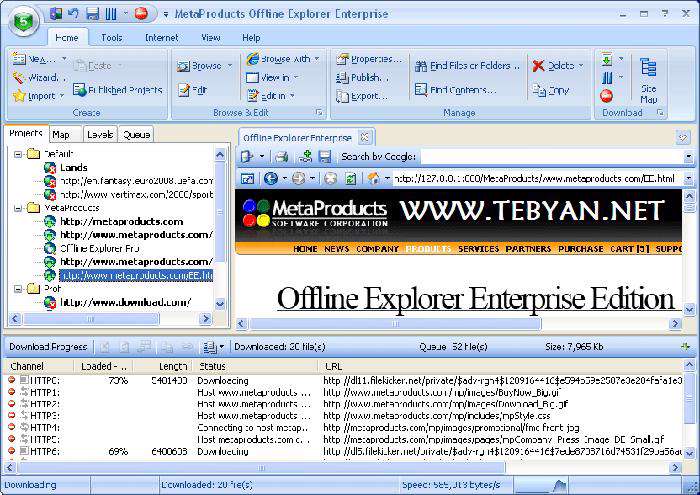Image resolution: width=700 pixels, height=495 pixels.
Task: Switch to the View ribbon tab
Action: click(x=210, y=38)
